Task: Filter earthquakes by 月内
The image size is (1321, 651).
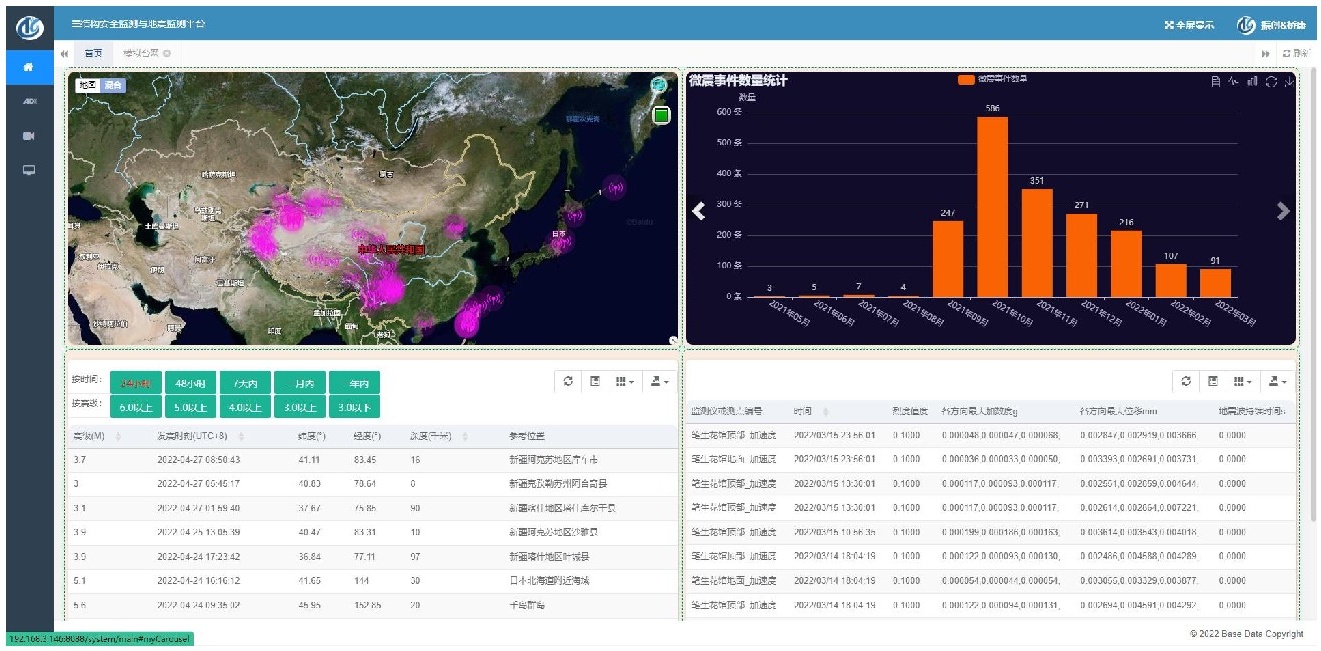Action: click(300, 383)
